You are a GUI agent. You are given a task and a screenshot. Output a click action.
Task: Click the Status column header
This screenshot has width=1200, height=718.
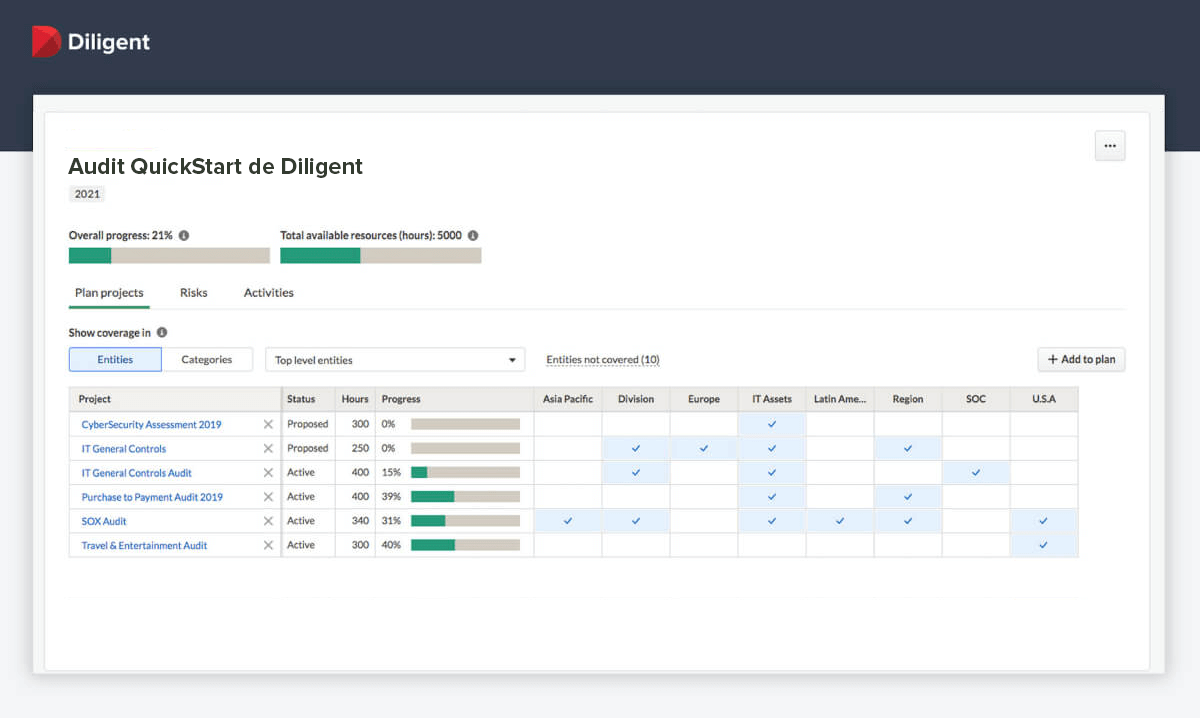(309, 399)
